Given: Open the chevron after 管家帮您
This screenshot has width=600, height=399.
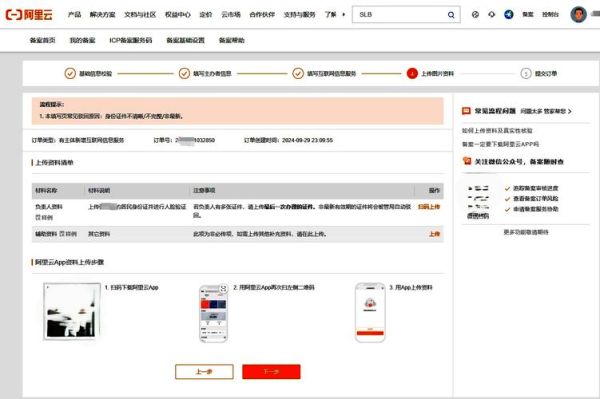Looking at the screenshot, I should pos(570,111).
